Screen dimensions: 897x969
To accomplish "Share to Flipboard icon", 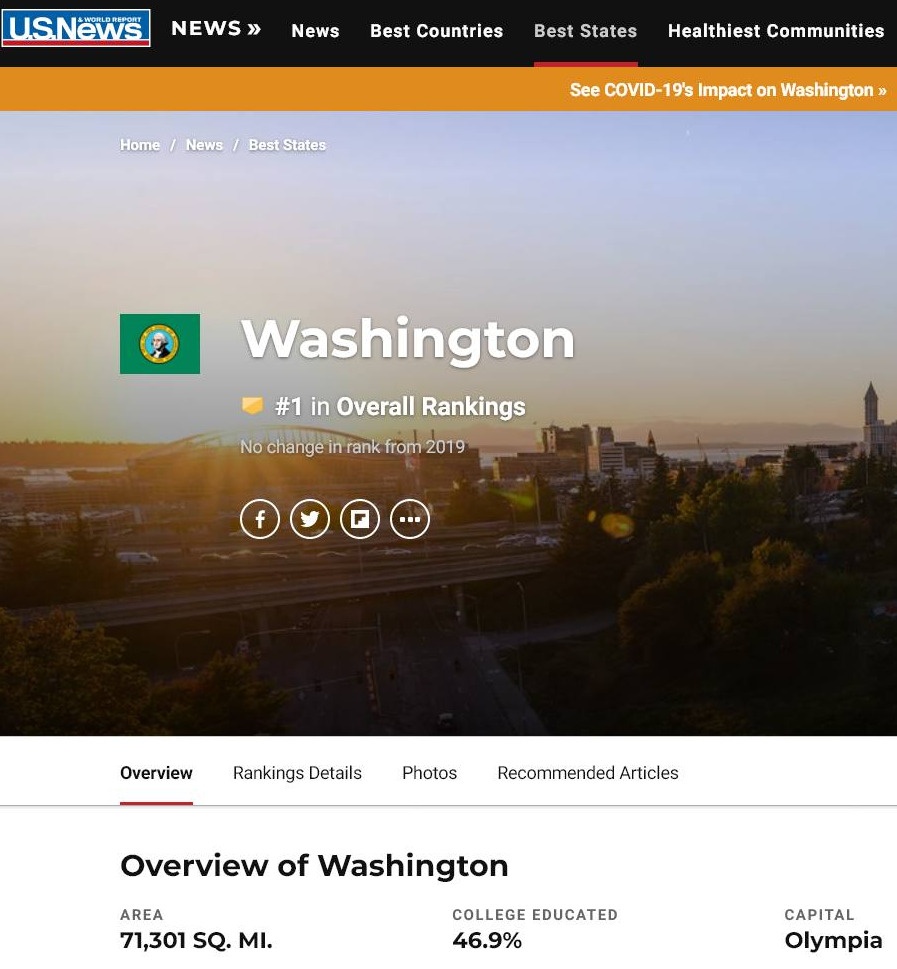I will tap(360, 519).
